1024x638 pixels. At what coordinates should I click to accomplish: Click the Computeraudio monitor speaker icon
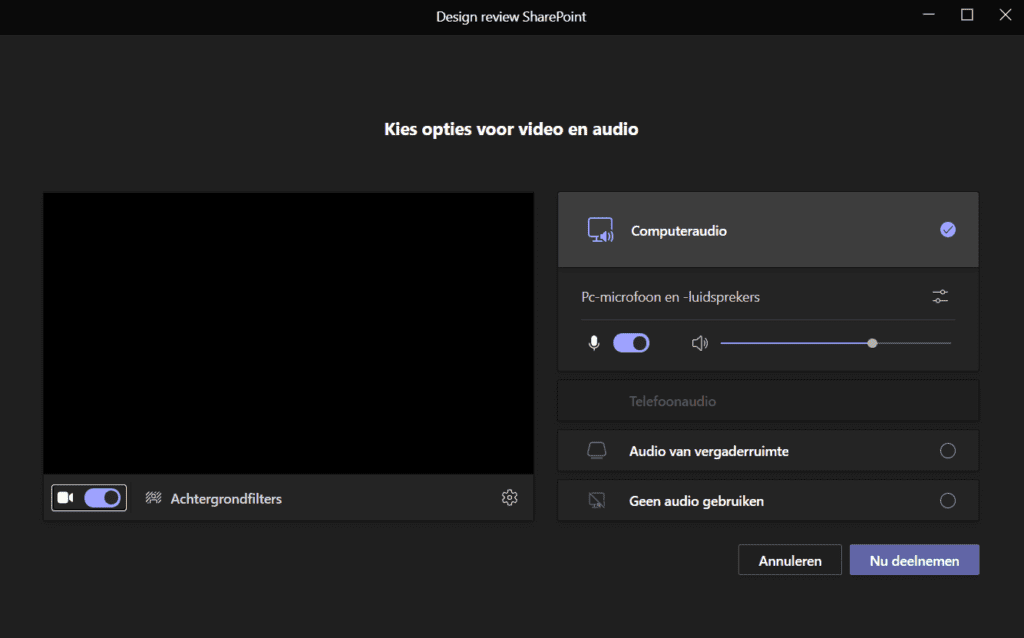600,230
